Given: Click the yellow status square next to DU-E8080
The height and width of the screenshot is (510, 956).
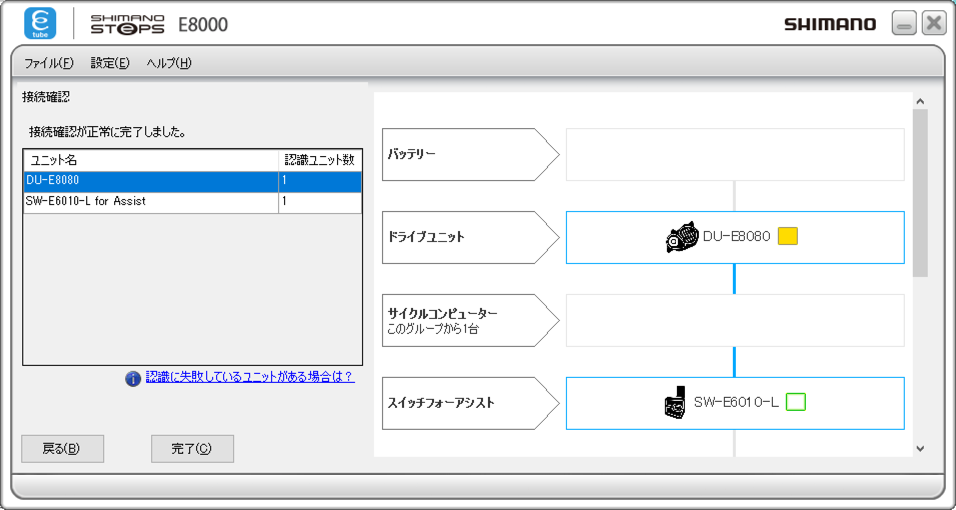Looking at the screenshot, I should coord(787,237).
